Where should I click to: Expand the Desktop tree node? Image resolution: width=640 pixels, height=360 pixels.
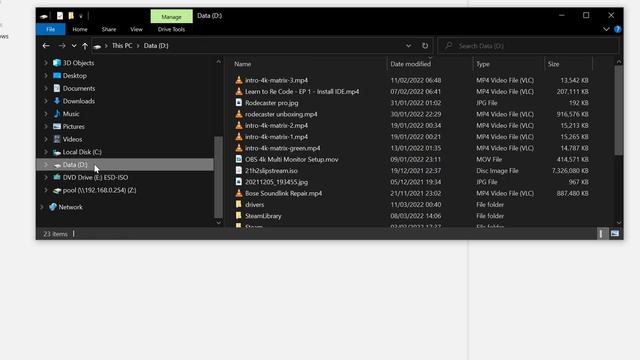pos(46,76)
